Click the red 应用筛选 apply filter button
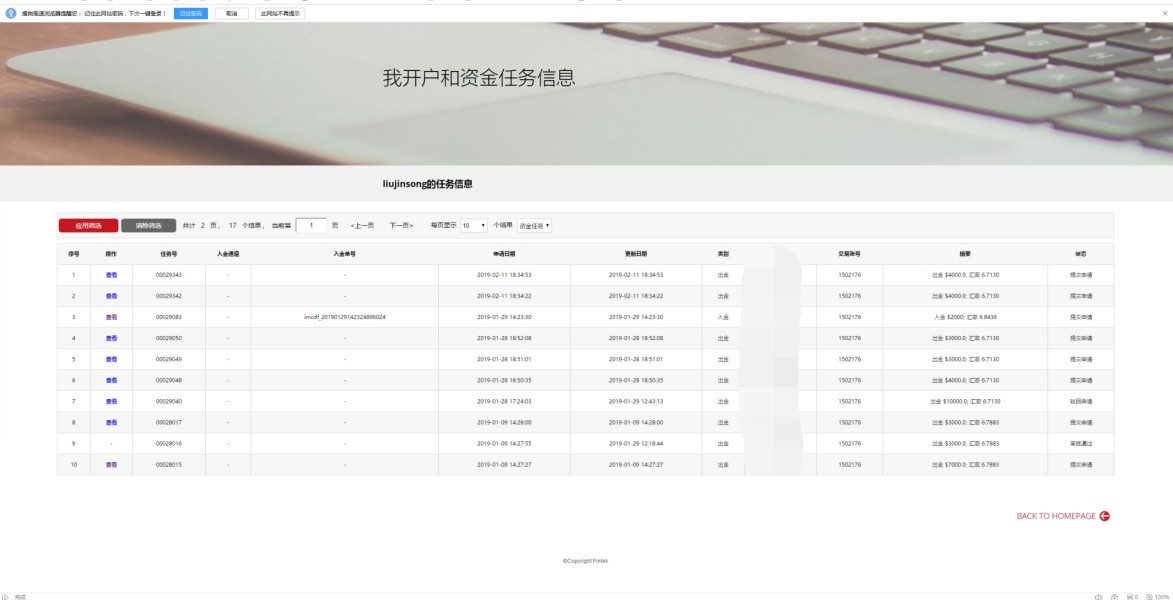This screenshot has width=1173, height=600. tap(88, 225)
